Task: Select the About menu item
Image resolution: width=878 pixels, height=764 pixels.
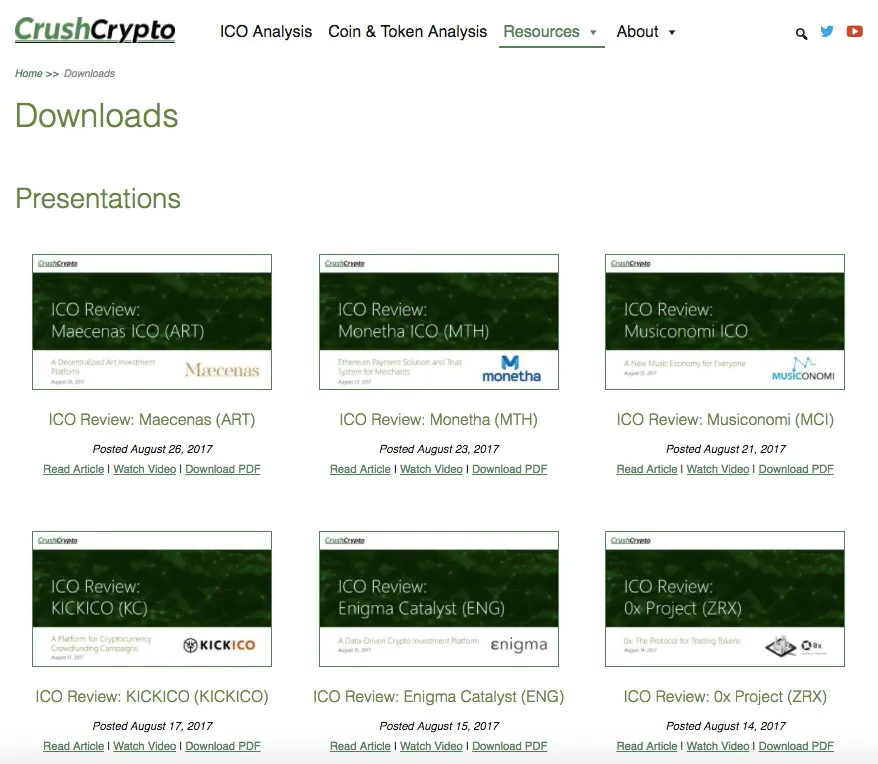Action: tap(637, 31)
